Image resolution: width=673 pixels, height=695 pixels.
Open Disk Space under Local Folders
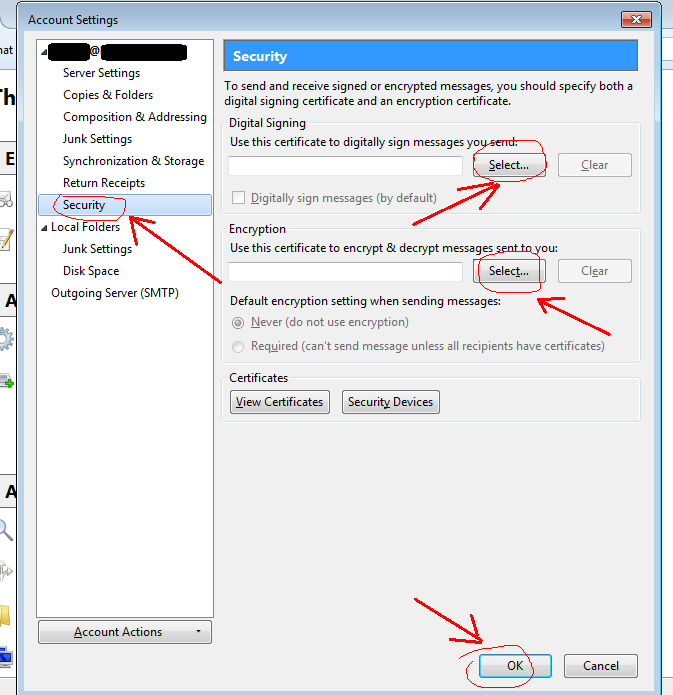point(91,271)
